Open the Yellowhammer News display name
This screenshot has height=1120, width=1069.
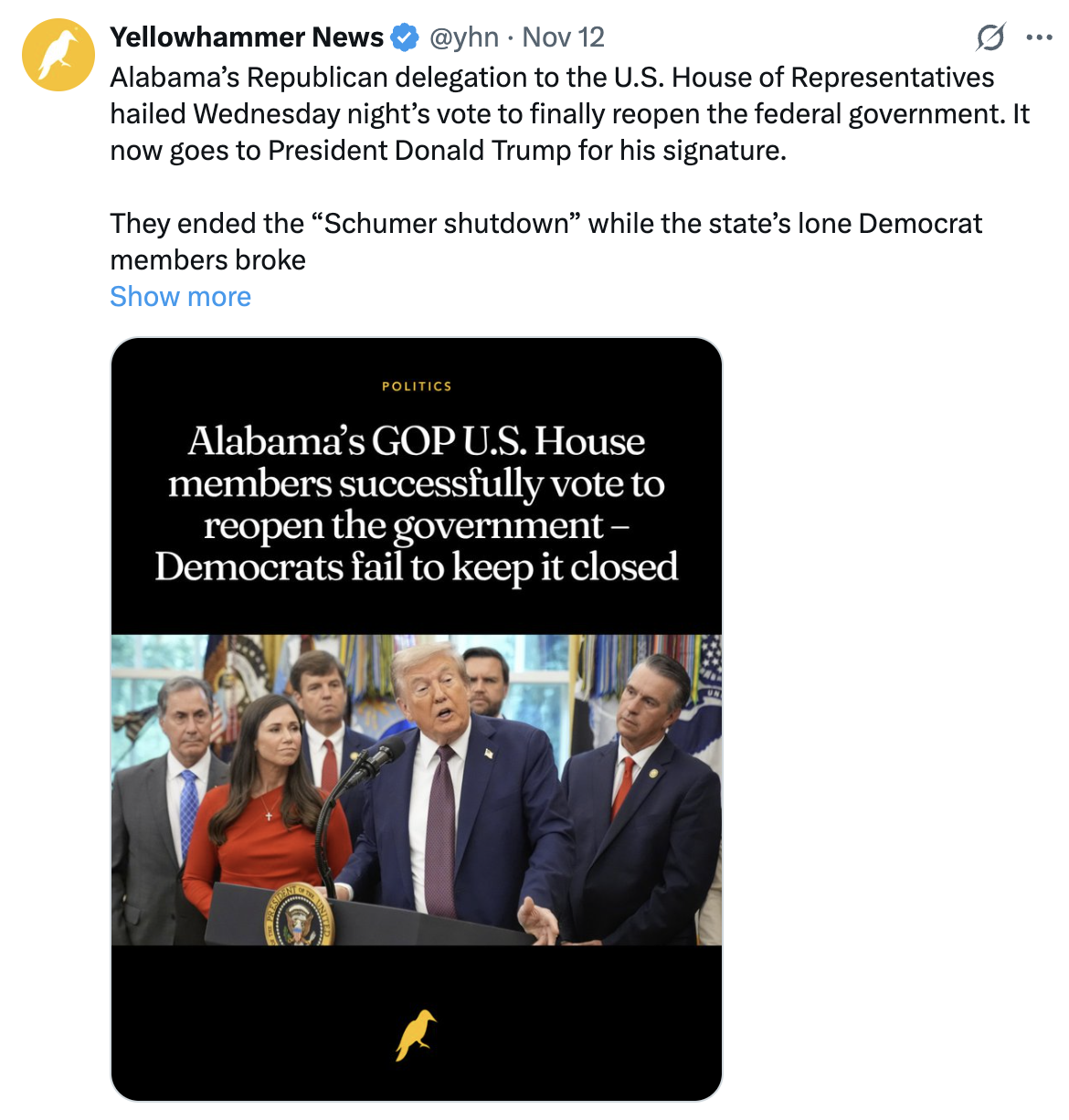(247, 37)
